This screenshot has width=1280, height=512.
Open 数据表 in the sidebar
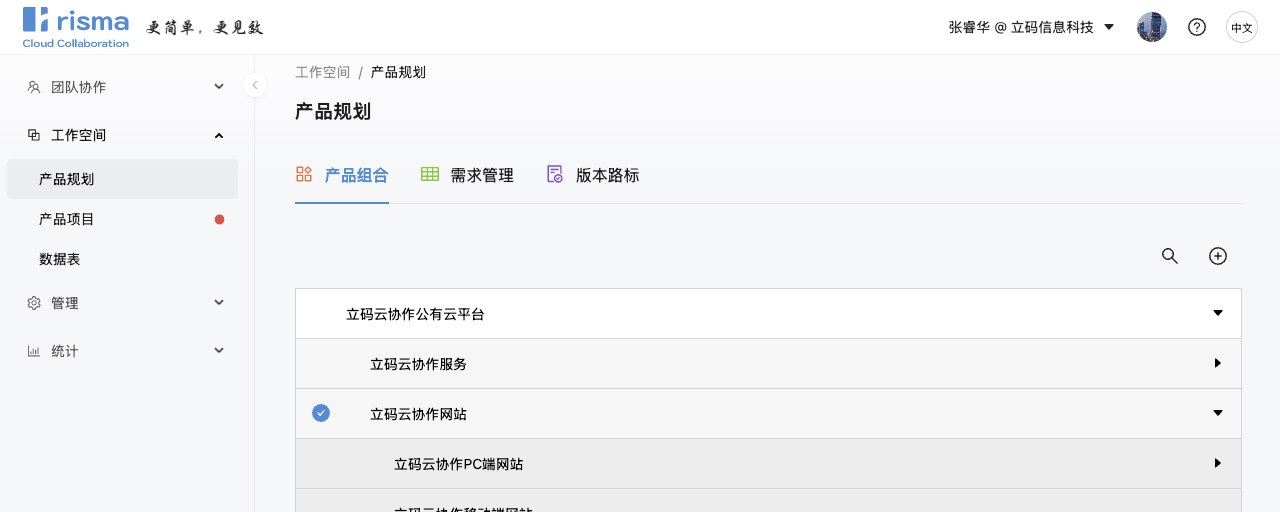click(x=60, y=259)
